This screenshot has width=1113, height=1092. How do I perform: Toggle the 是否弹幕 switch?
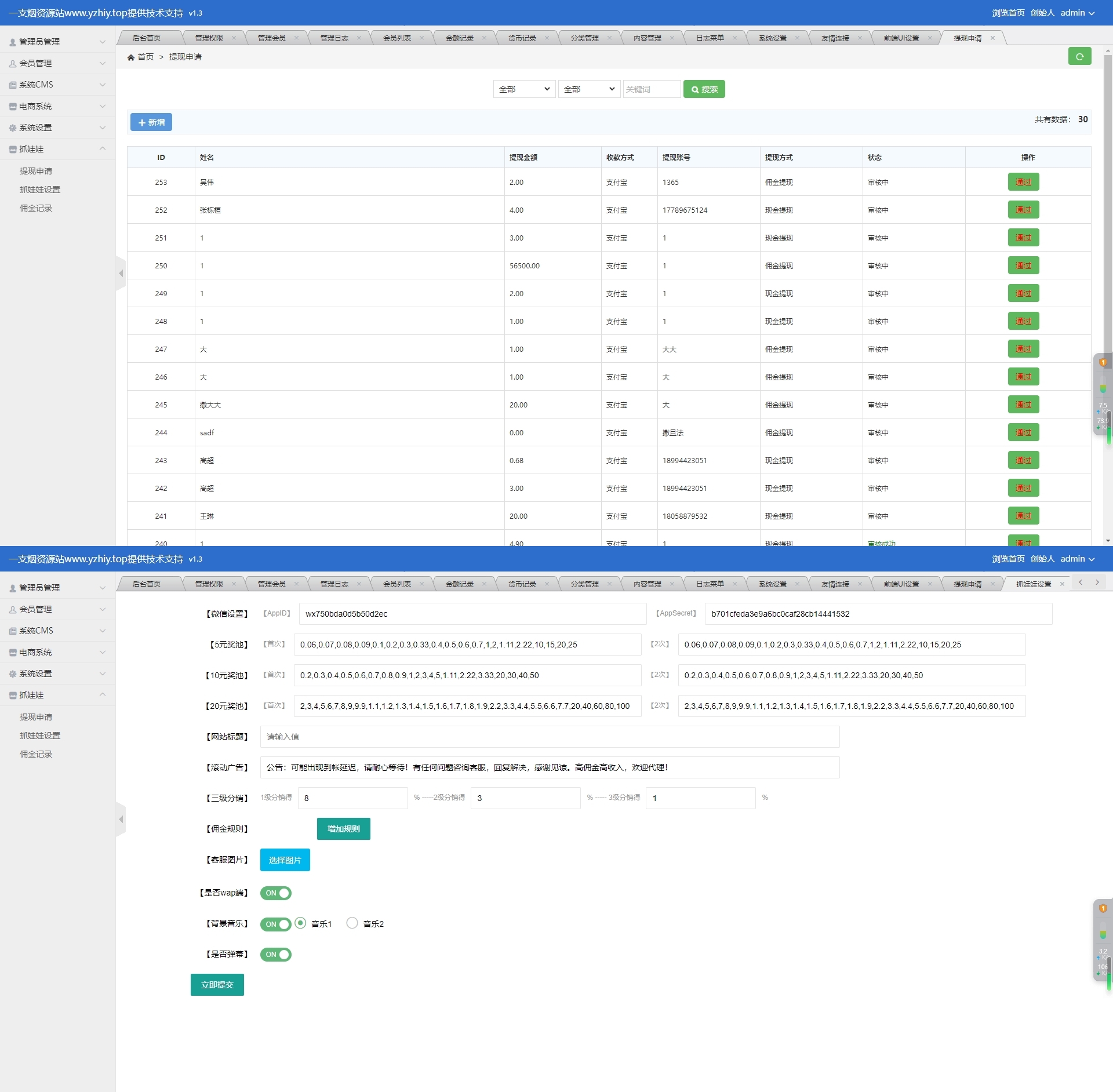(276, 955)
